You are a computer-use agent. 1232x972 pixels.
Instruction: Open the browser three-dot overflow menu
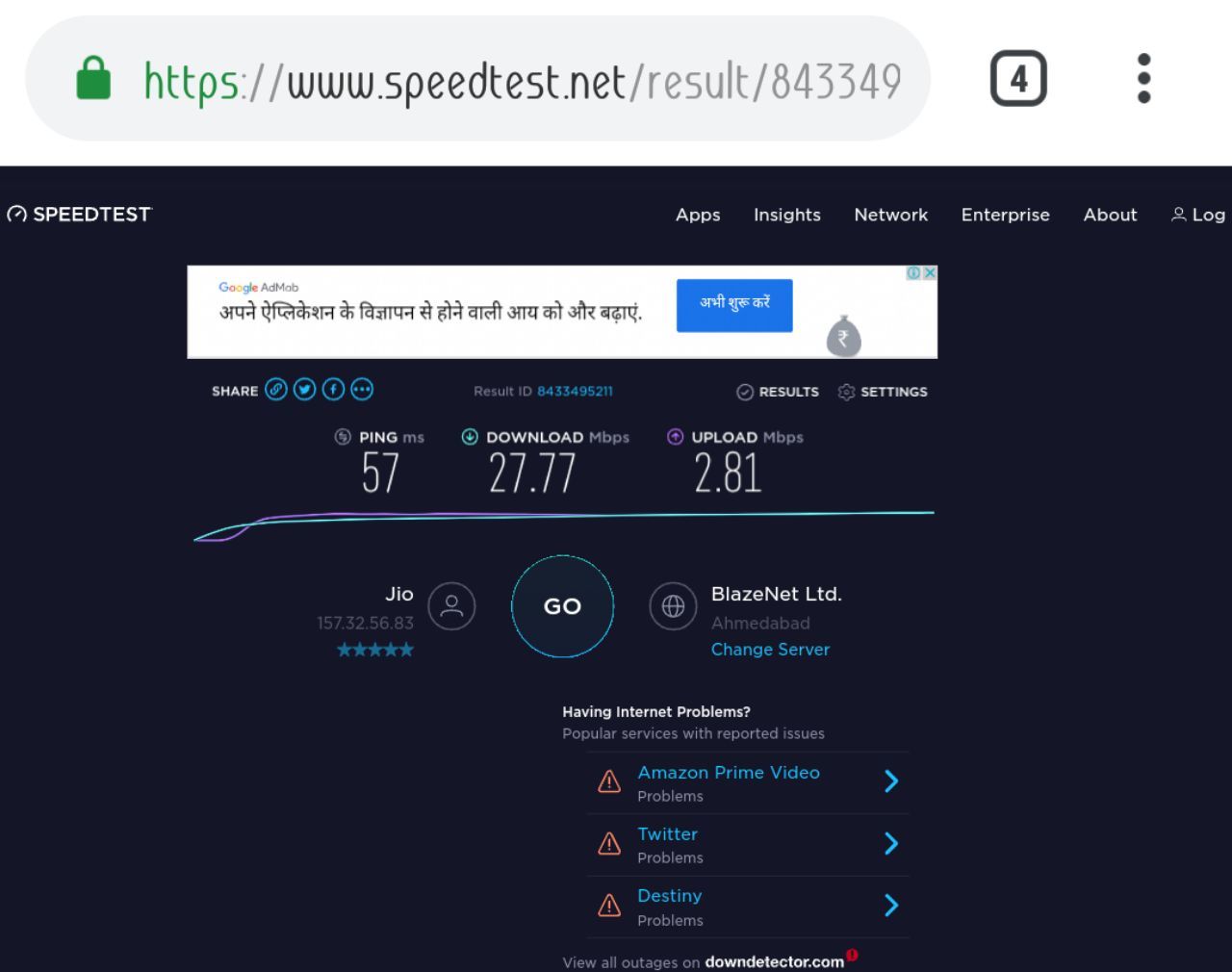(x=1143, y=78)
